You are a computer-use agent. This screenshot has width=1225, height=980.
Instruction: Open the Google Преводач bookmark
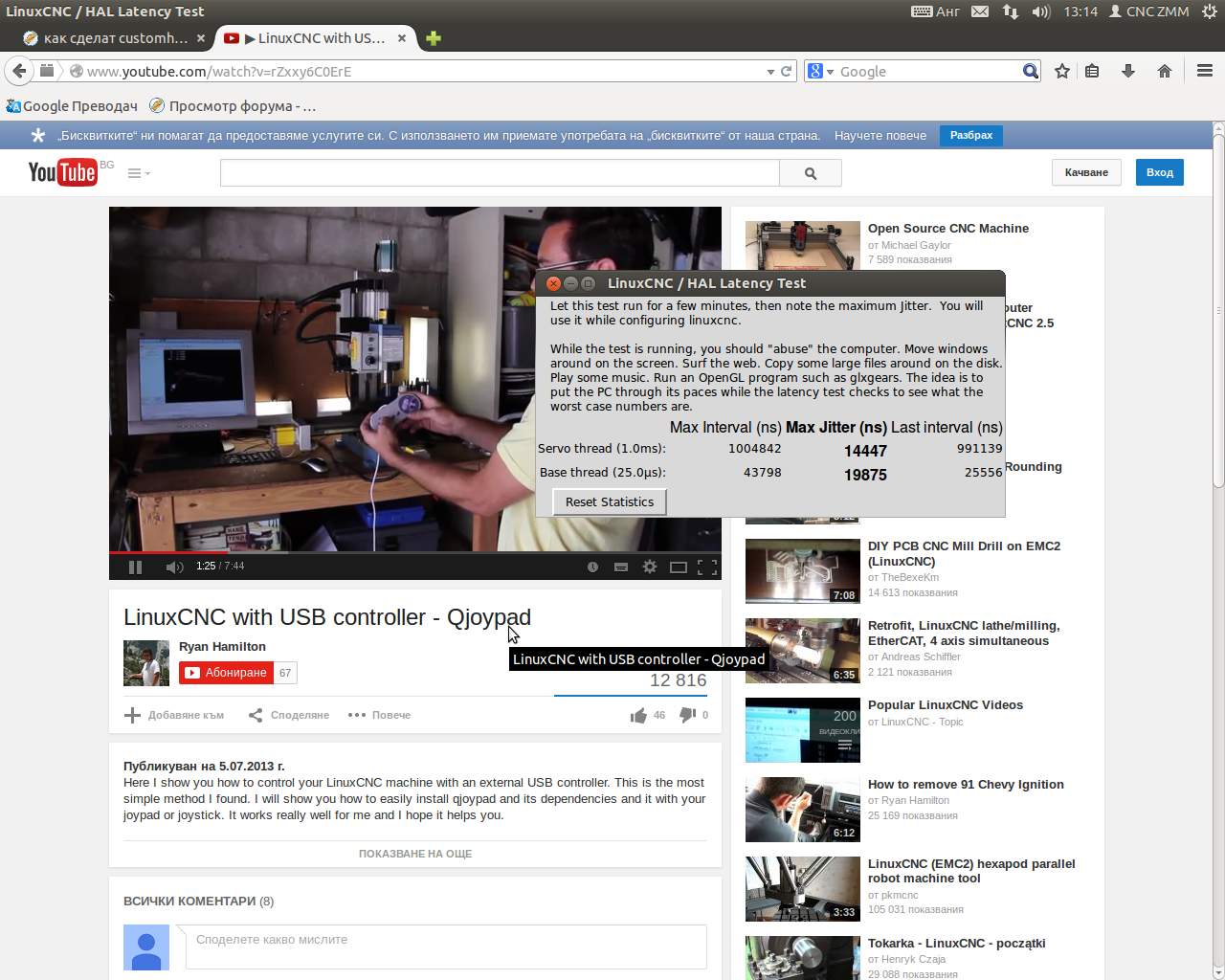coord(72,106)
